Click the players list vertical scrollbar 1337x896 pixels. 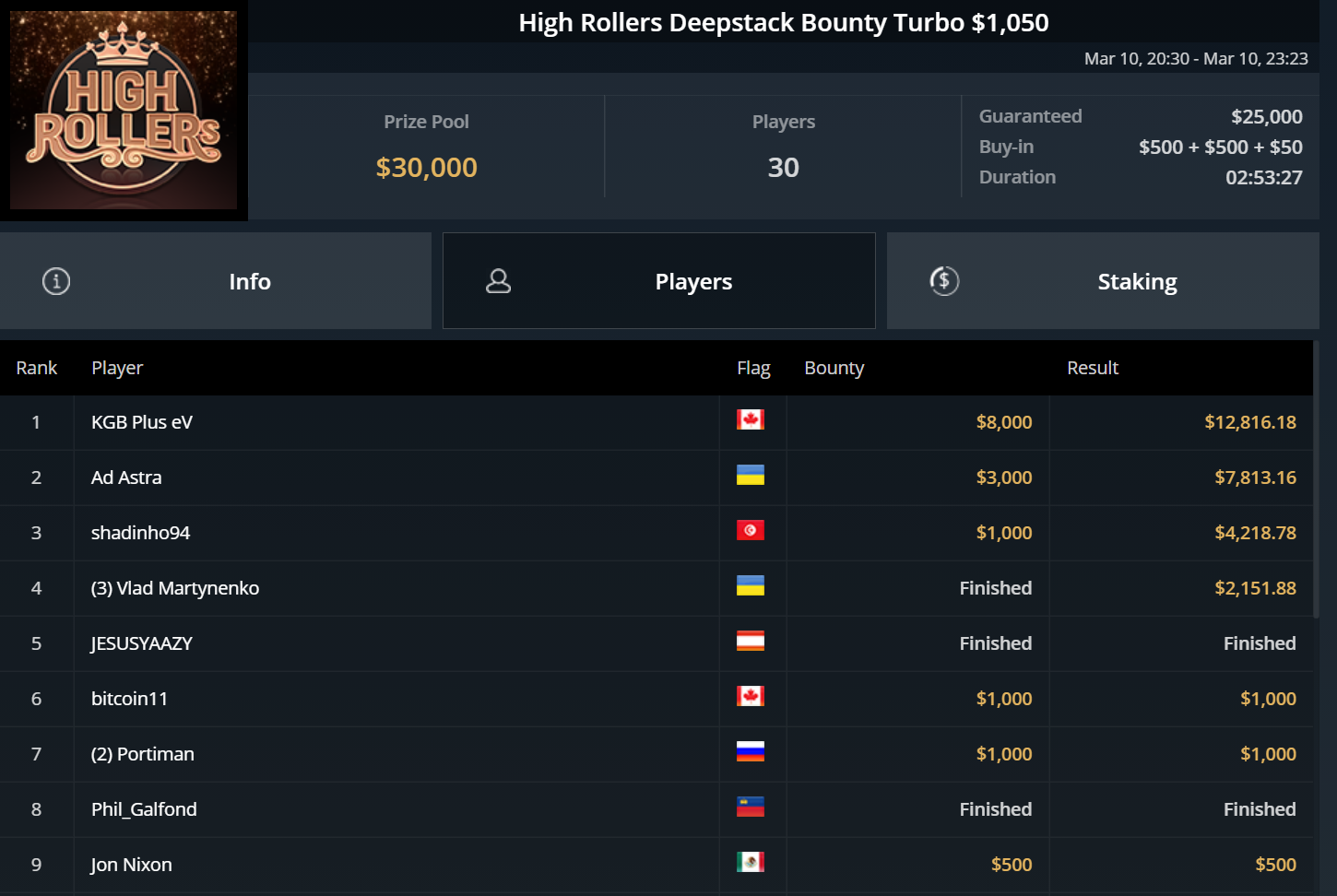[x=1316, y=479]
